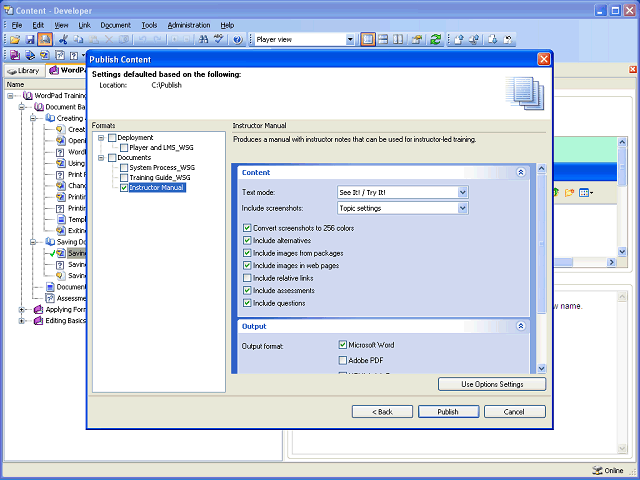Open the Player view dropdown
The width and height of the screenshot is (640, 480).
click(350, 40)
